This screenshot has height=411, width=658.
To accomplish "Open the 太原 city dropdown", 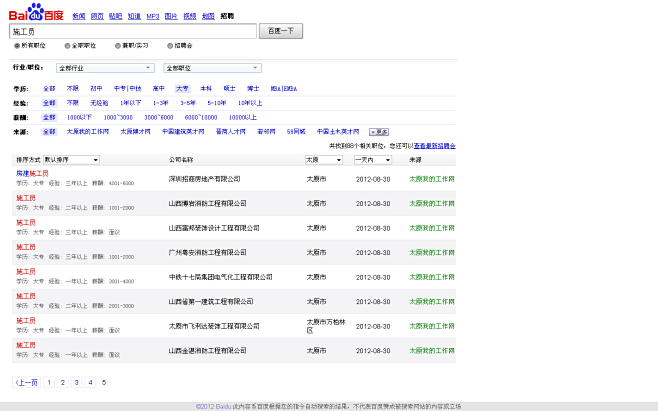I will [324, 160].
